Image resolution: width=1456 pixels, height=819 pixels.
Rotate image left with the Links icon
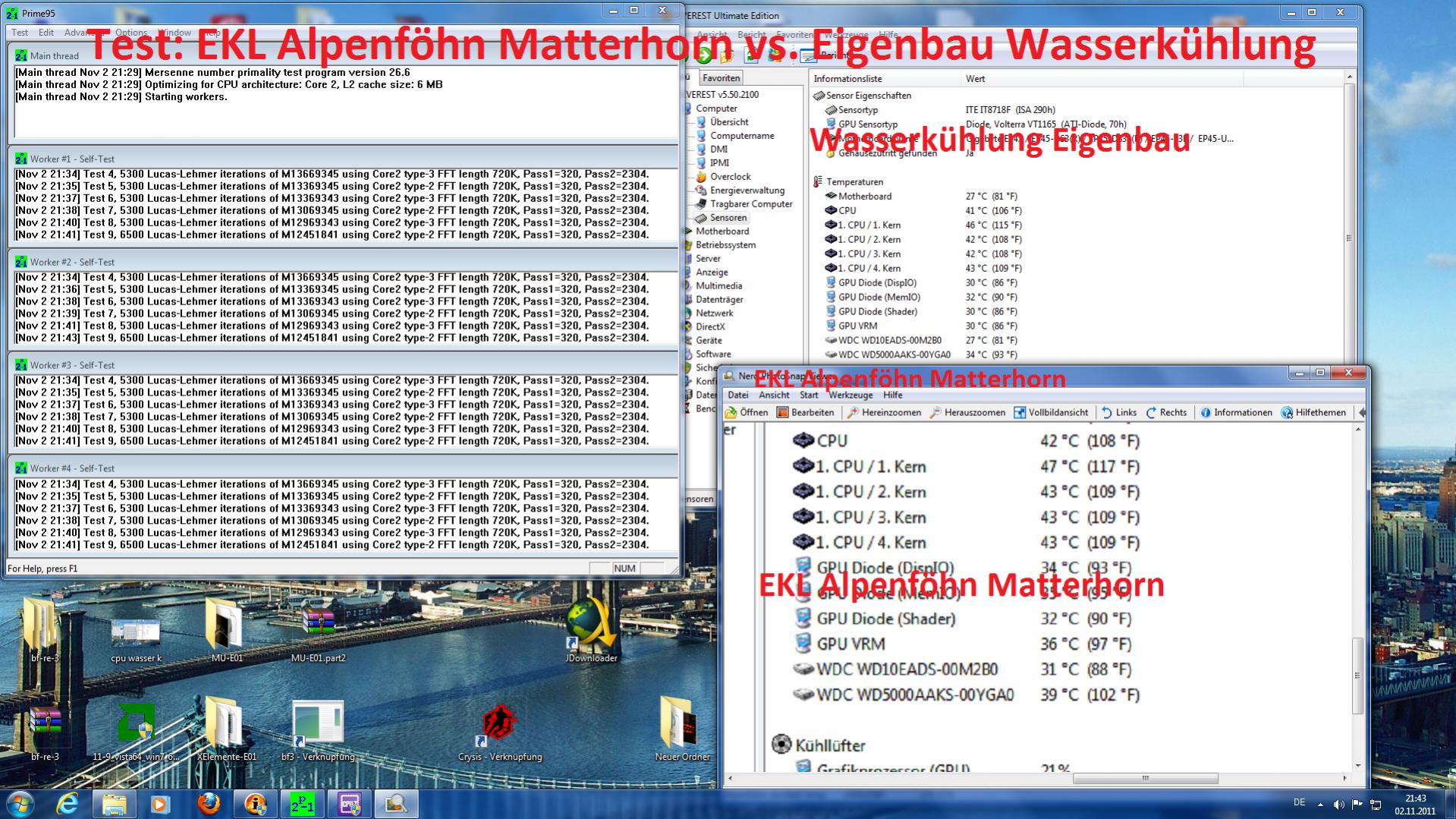click(1121, 412)
